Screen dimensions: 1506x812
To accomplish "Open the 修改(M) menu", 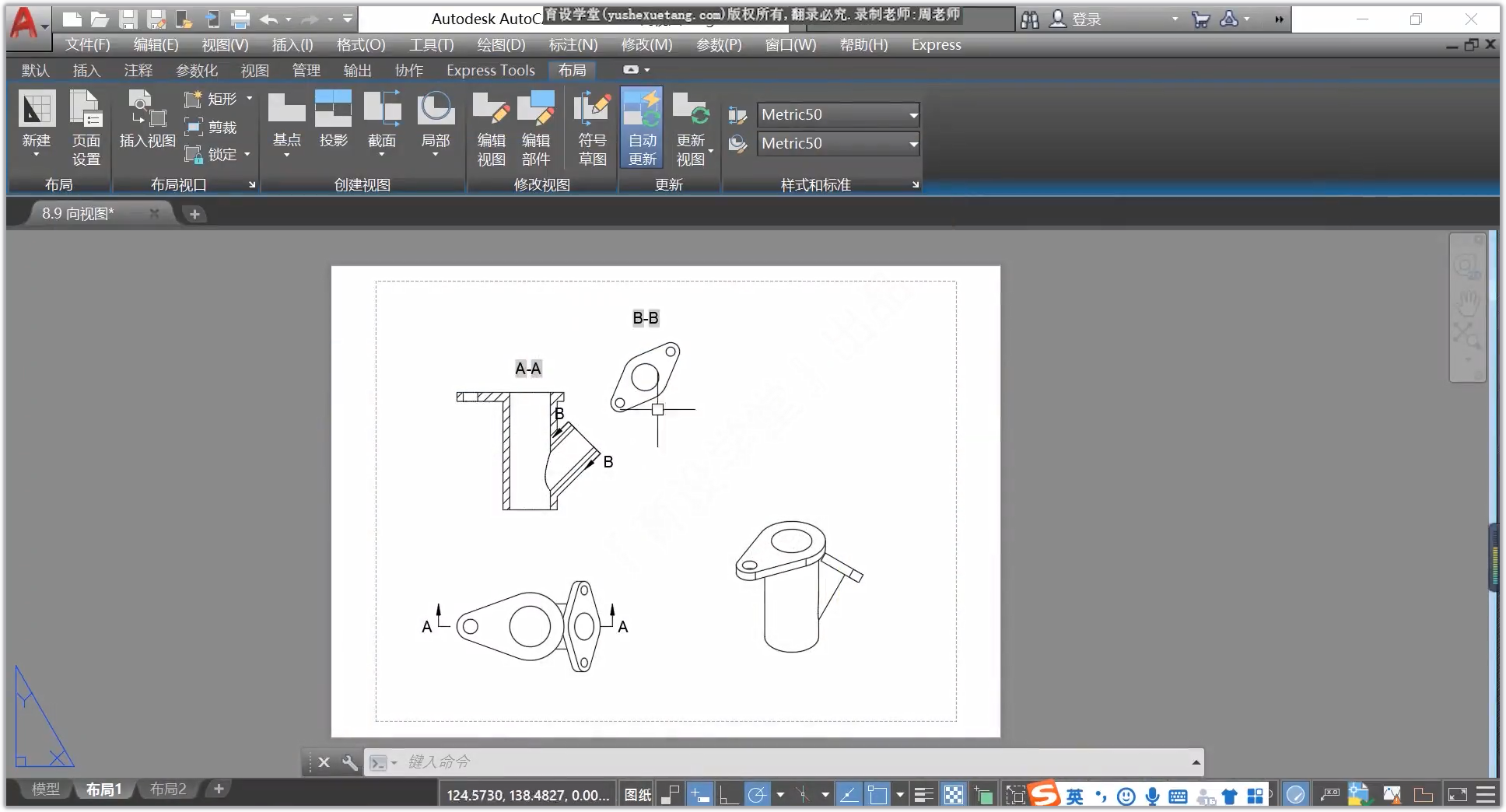I will pyautogui.click(x=646, y=45).
